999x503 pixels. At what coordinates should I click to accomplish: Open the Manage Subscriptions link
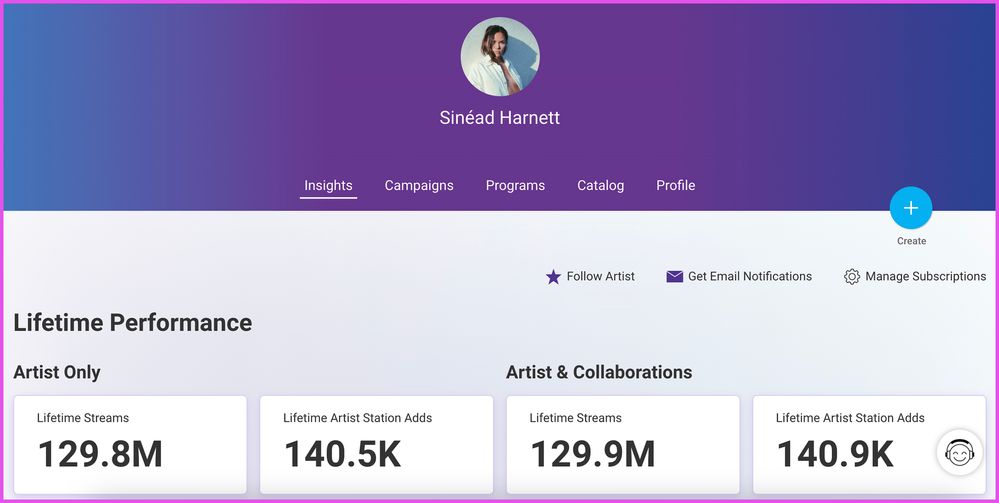pos(925,276)
